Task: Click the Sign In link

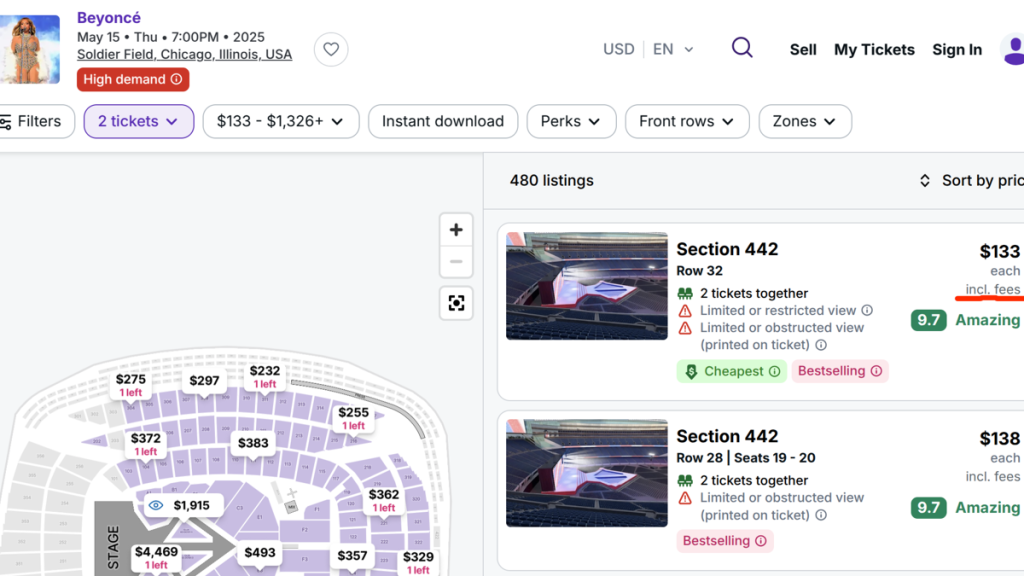Action: click(x=957, y=49)
